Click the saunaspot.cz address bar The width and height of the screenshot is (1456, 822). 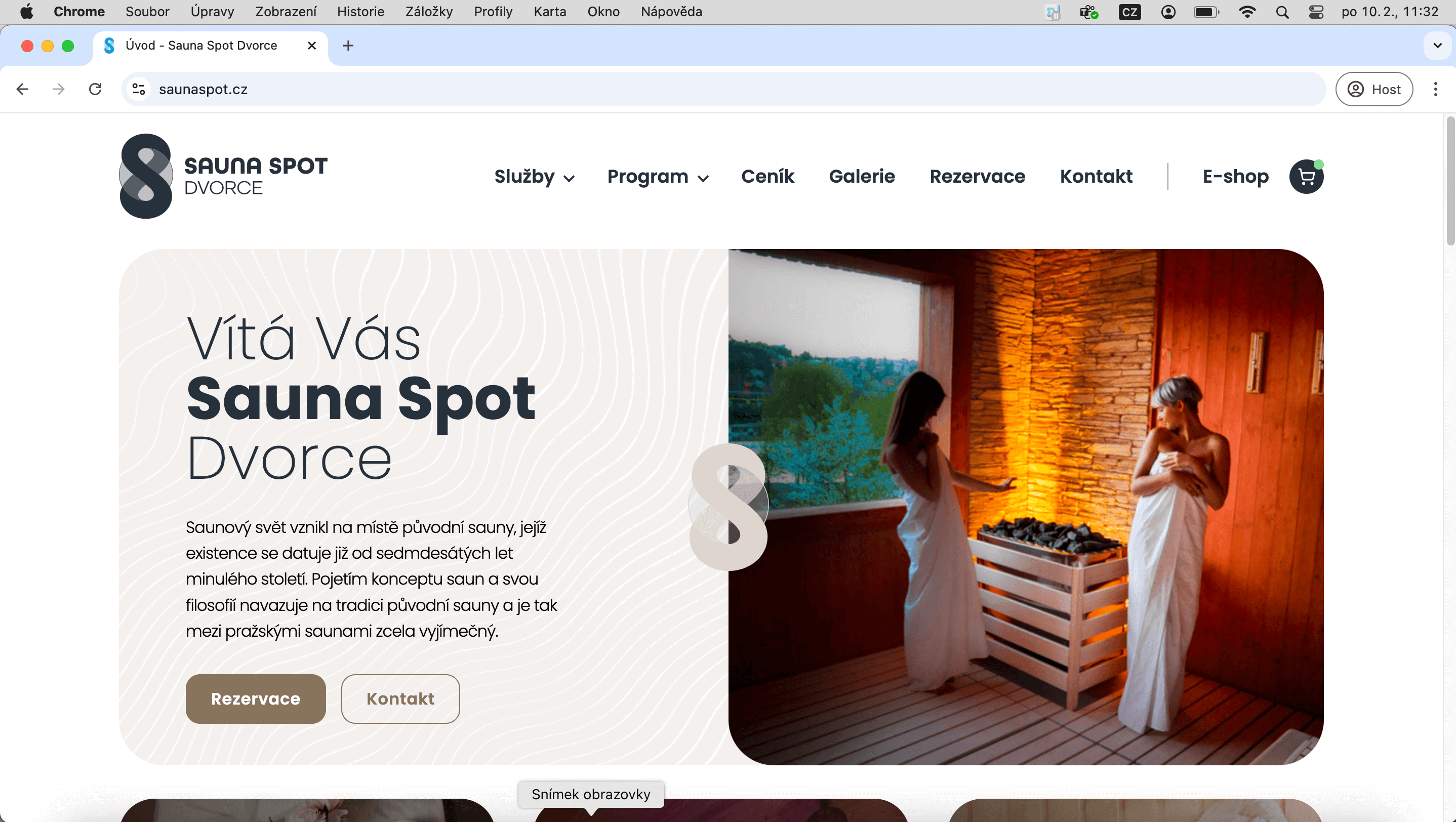tap(723, 89)
